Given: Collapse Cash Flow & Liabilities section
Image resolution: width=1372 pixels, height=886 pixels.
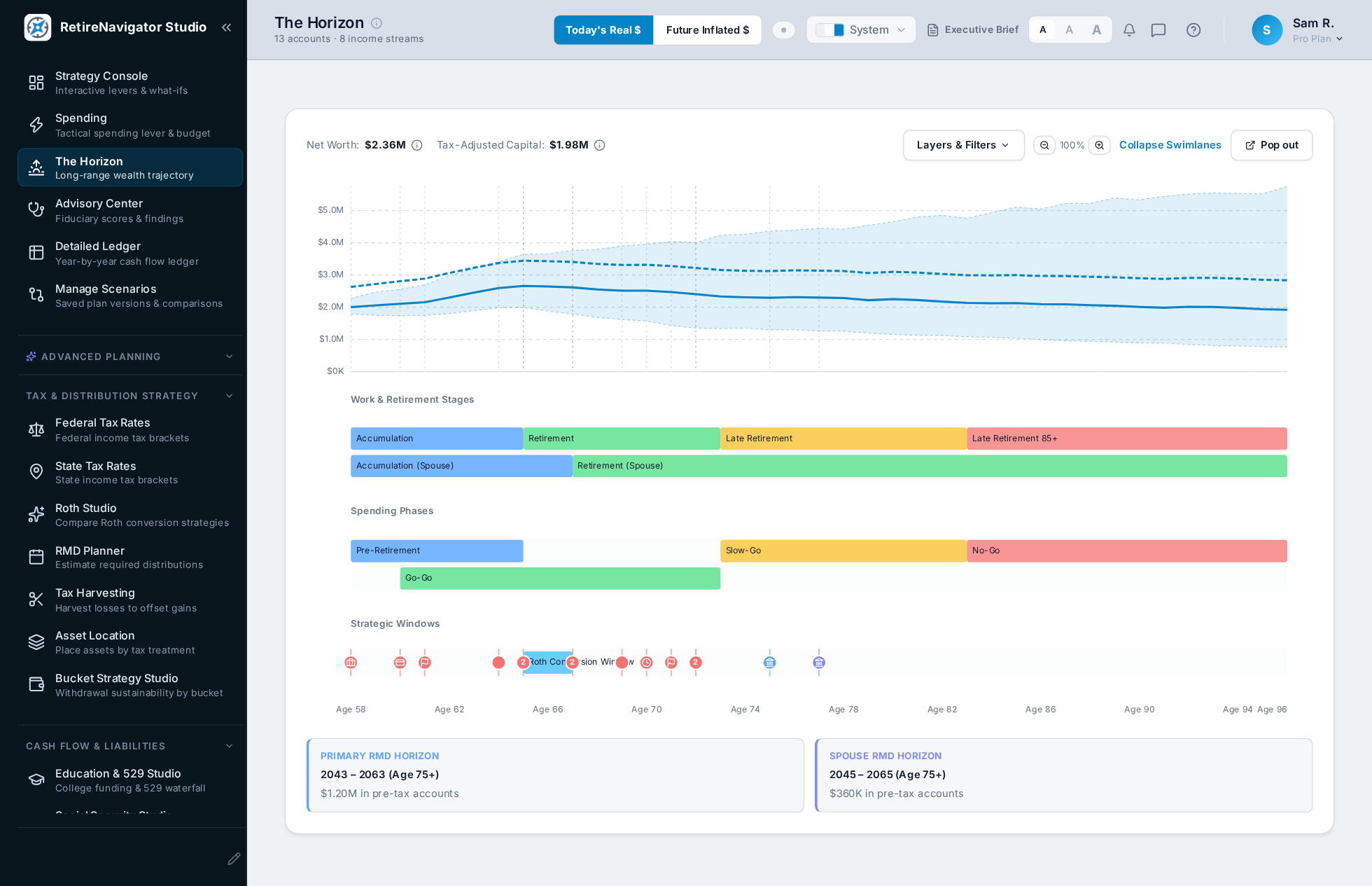Looking at the screenshot, I should pyautogui.click(x=130, y=746).
